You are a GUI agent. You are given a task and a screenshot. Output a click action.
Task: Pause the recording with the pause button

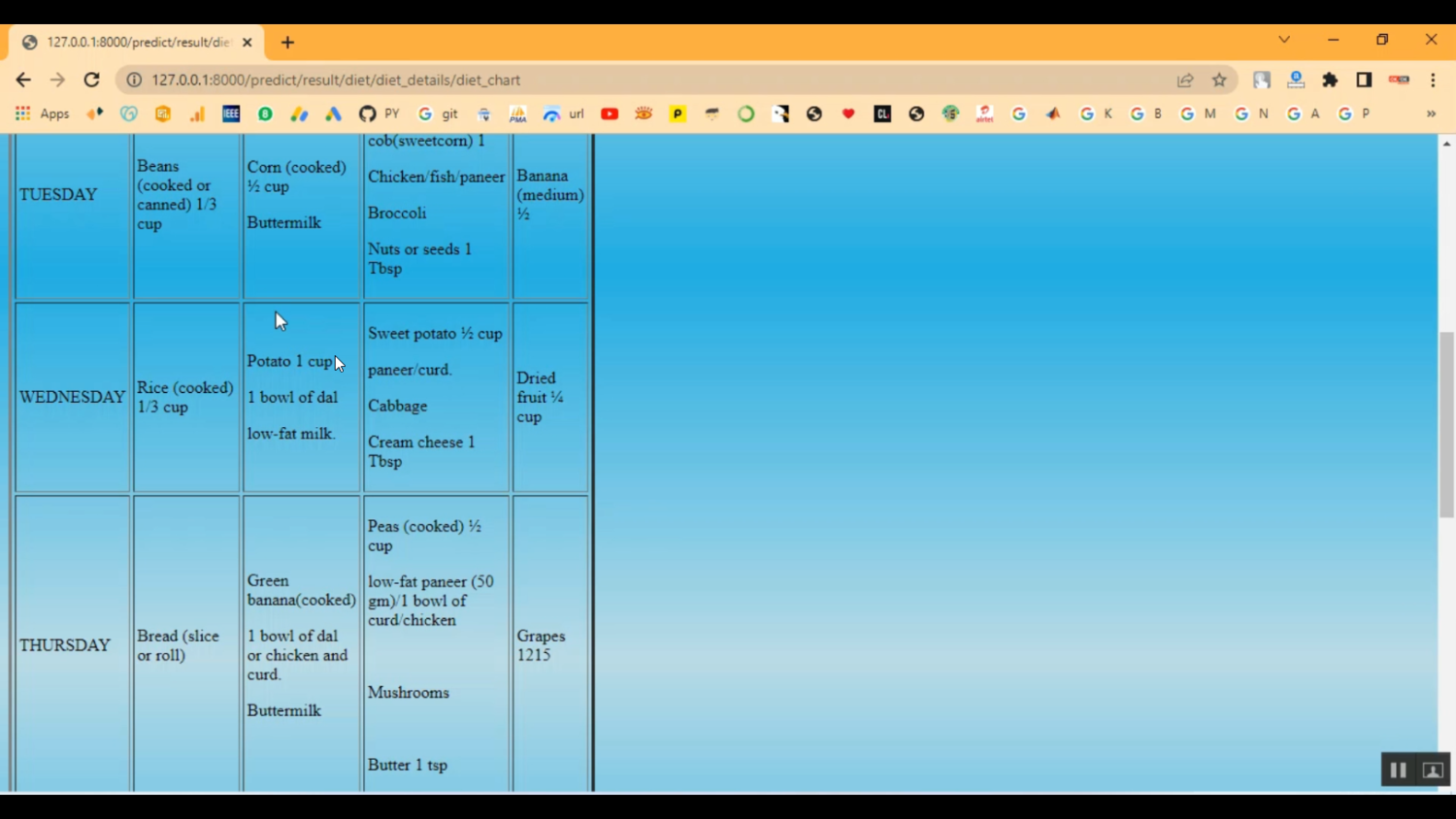tap(1398, 770)
